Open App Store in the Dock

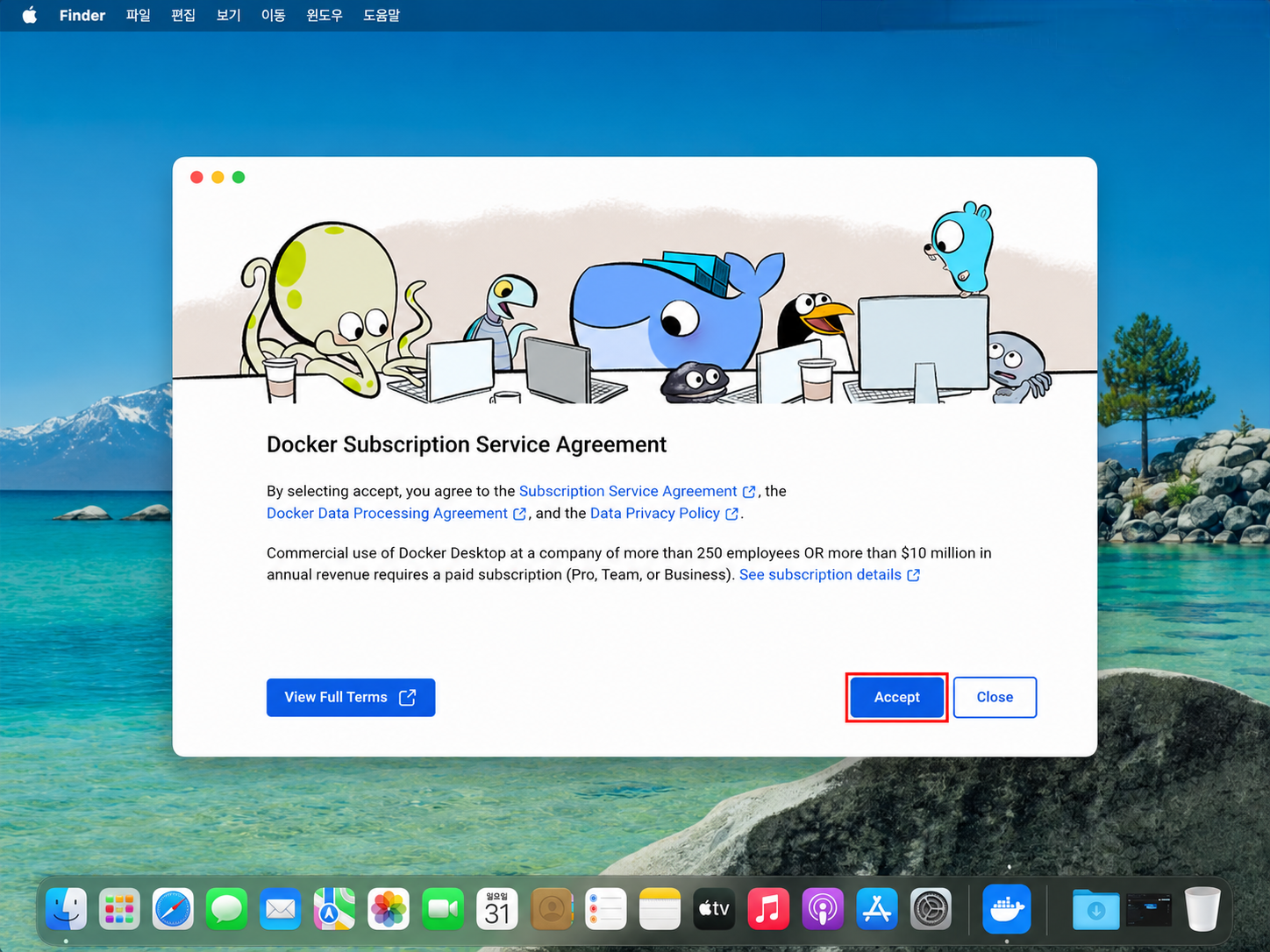click(877, 909)
